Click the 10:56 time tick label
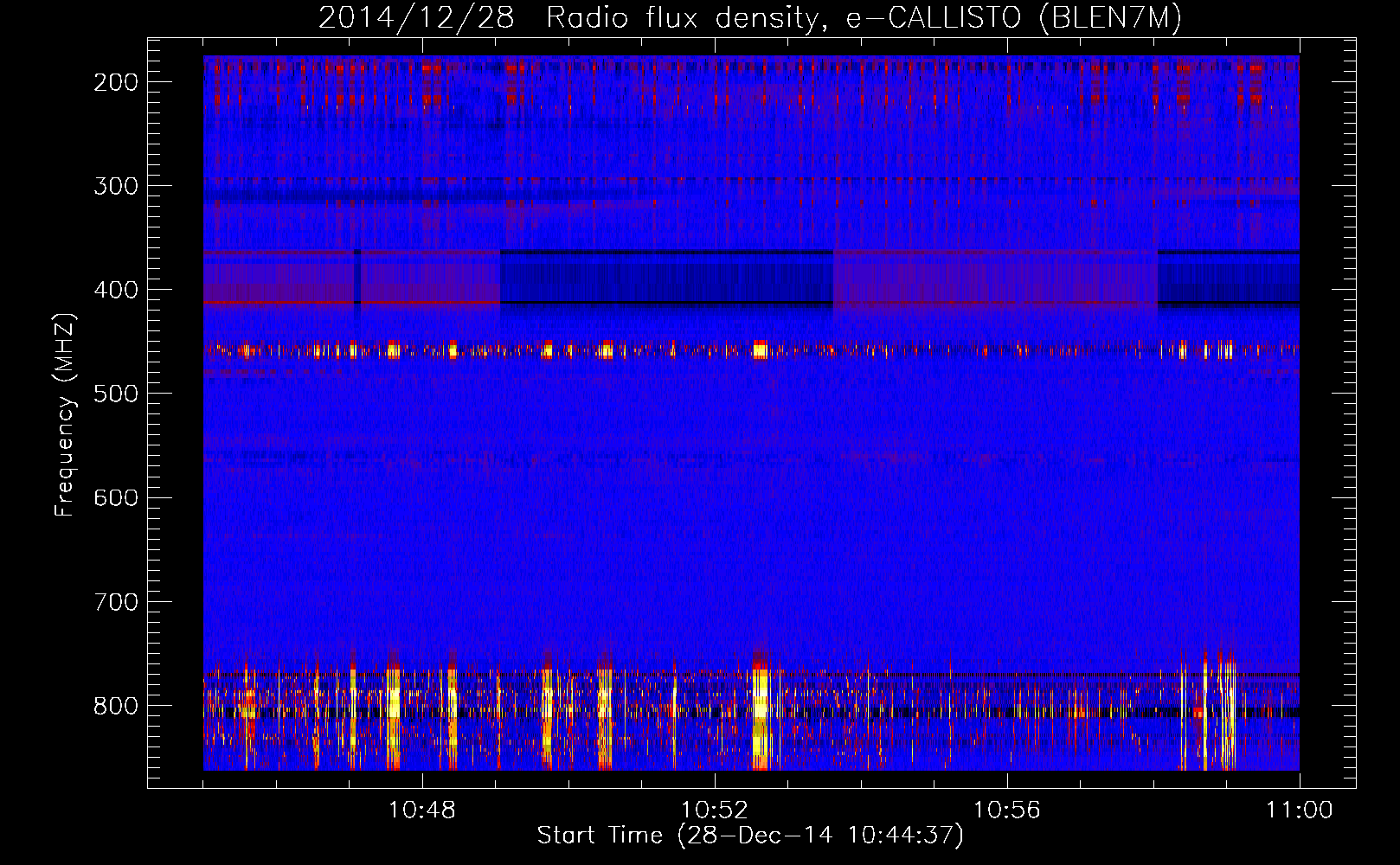This screenshot has width=1400, height=865. (1007, 811)
